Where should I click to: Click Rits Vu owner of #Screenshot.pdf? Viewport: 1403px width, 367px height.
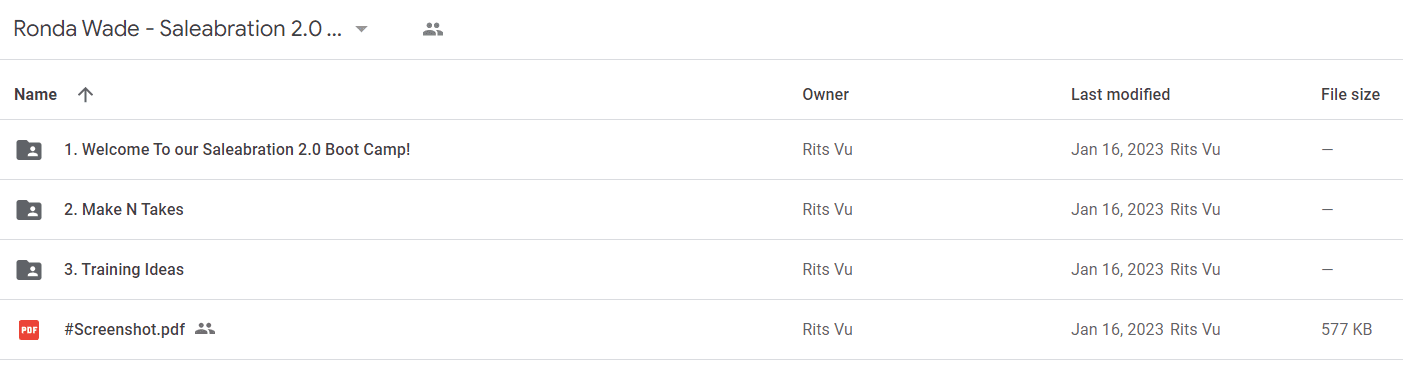(827, 329)
